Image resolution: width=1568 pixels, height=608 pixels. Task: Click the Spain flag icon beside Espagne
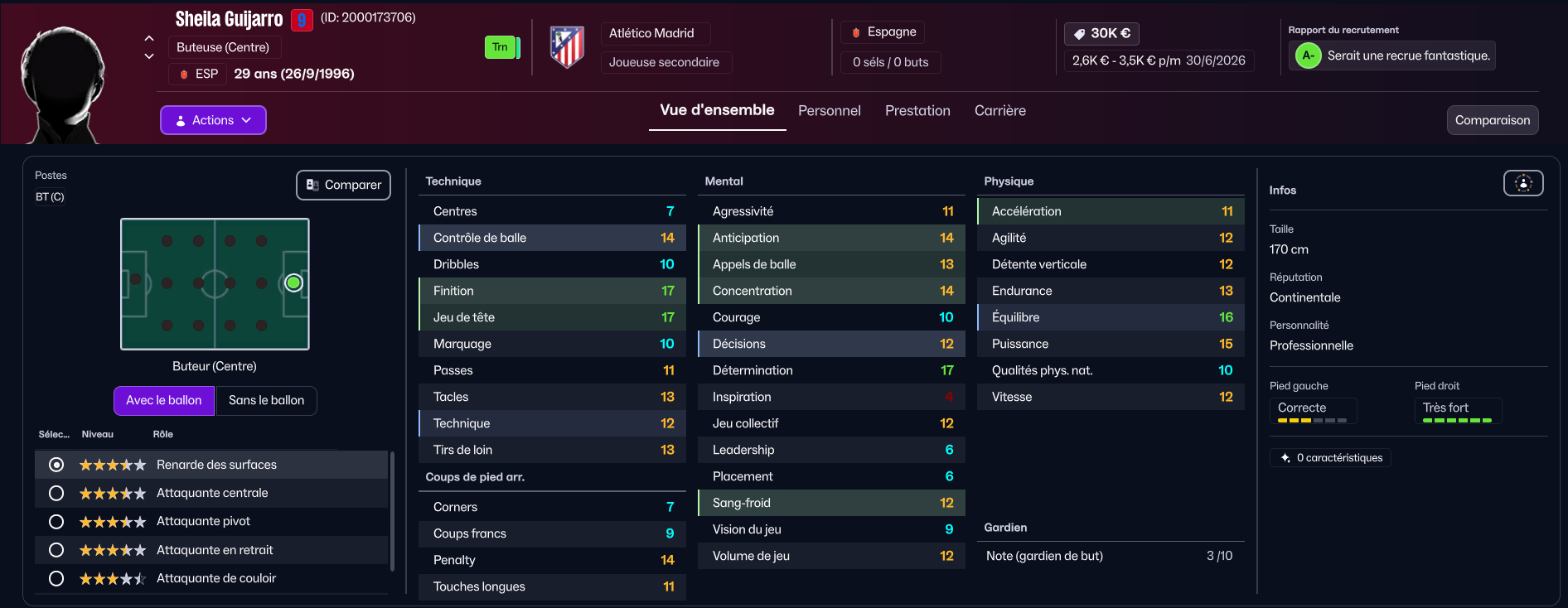pyautogui.click(x=856, y=32)
